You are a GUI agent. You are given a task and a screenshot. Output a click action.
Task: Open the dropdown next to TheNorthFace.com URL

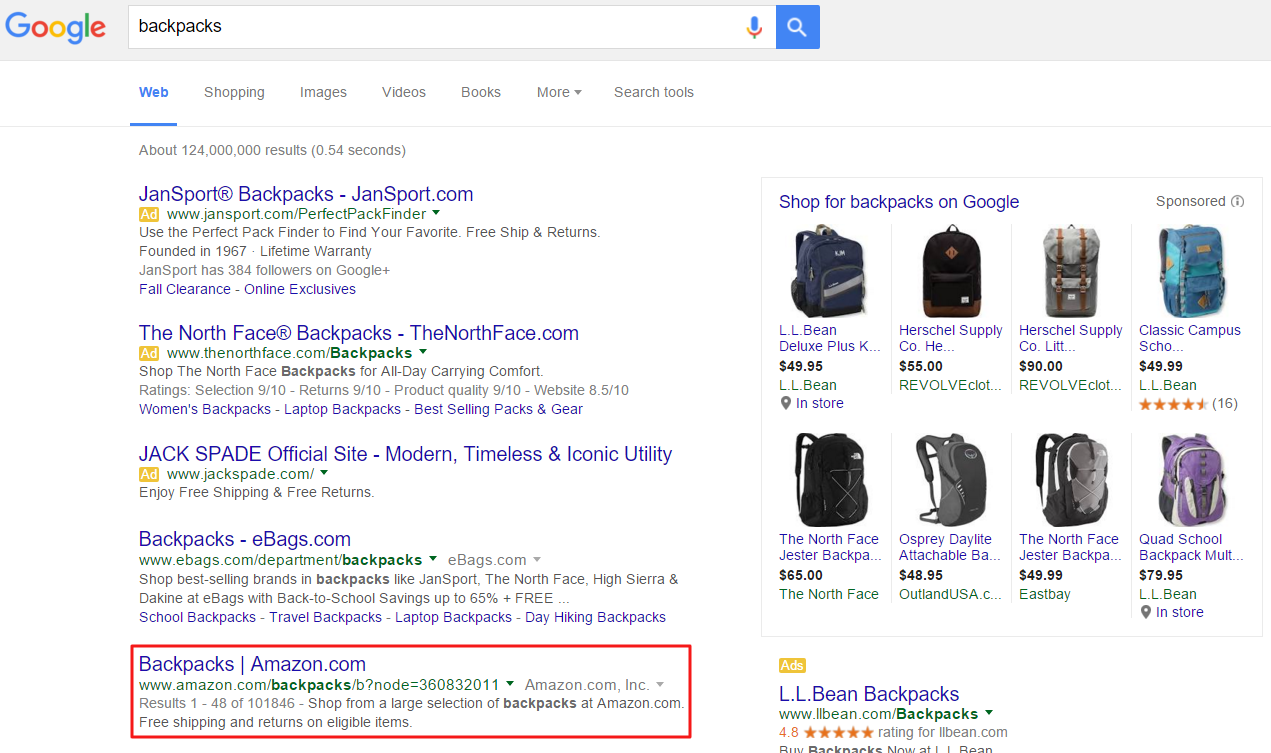(422, 353)
